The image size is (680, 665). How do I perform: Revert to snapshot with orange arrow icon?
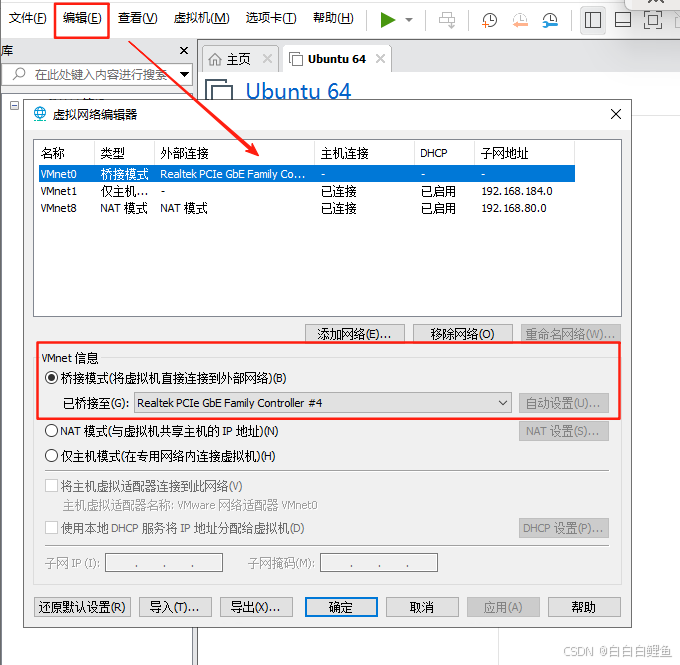pos(520,20)
